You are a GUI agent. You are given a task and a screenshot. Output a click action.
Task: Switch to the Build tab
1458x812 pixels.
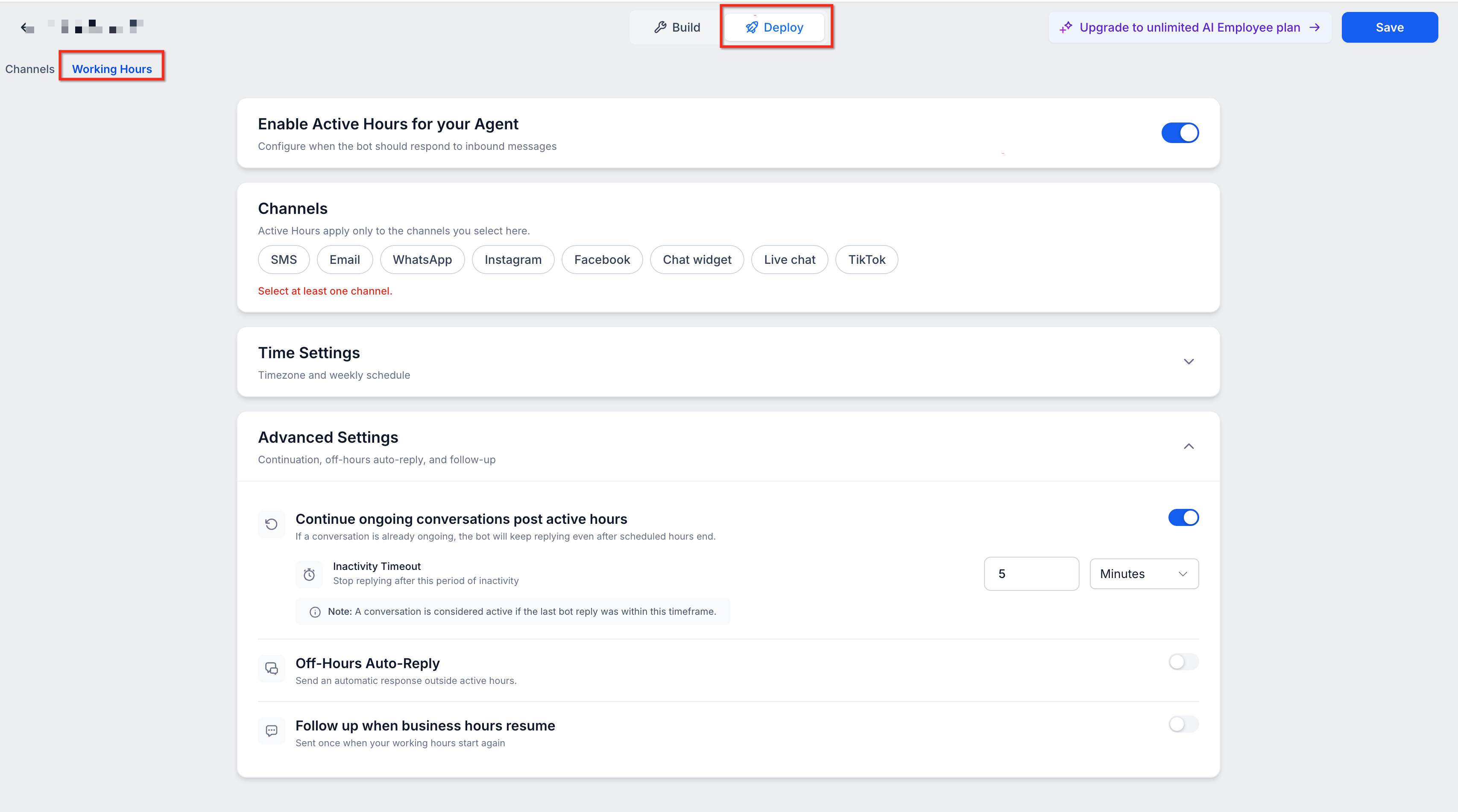[677, 27]
